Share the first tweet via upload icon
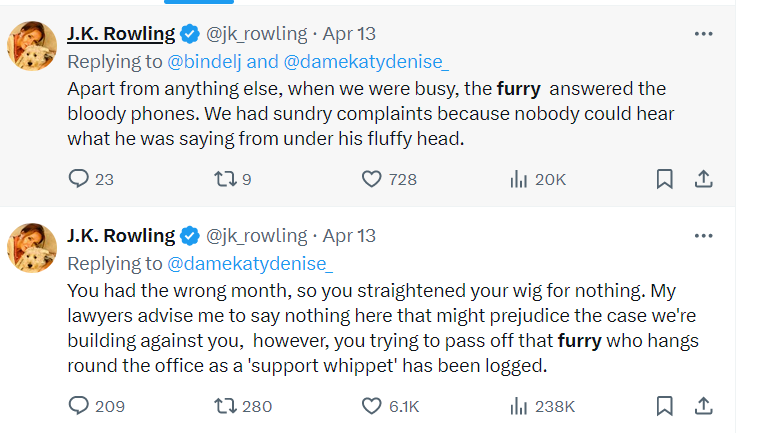This screenshot has width=758, height=433. pyautogui.click(x=703, y=179)
